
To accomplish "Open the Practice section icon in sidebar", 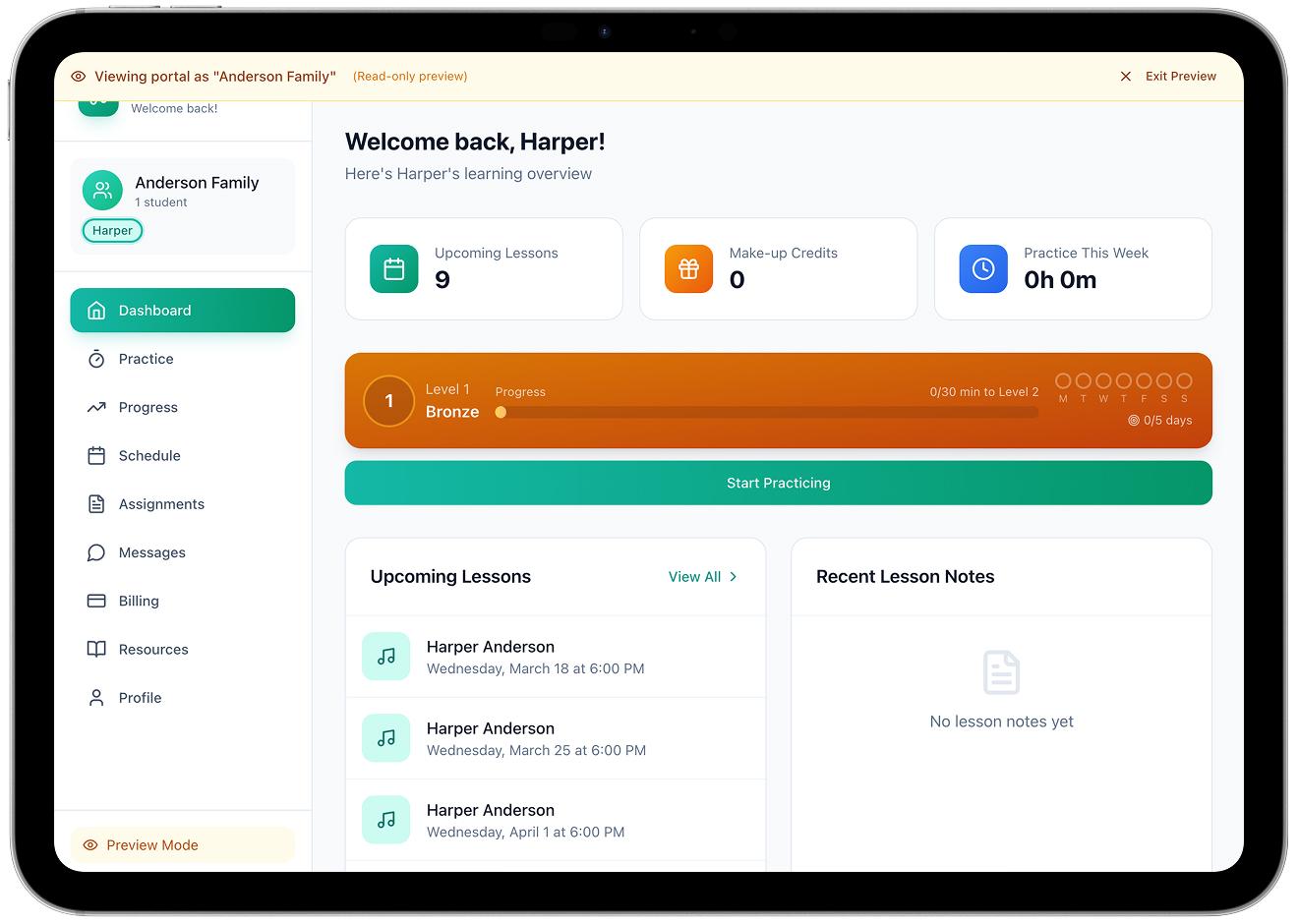I will (95, 359).
